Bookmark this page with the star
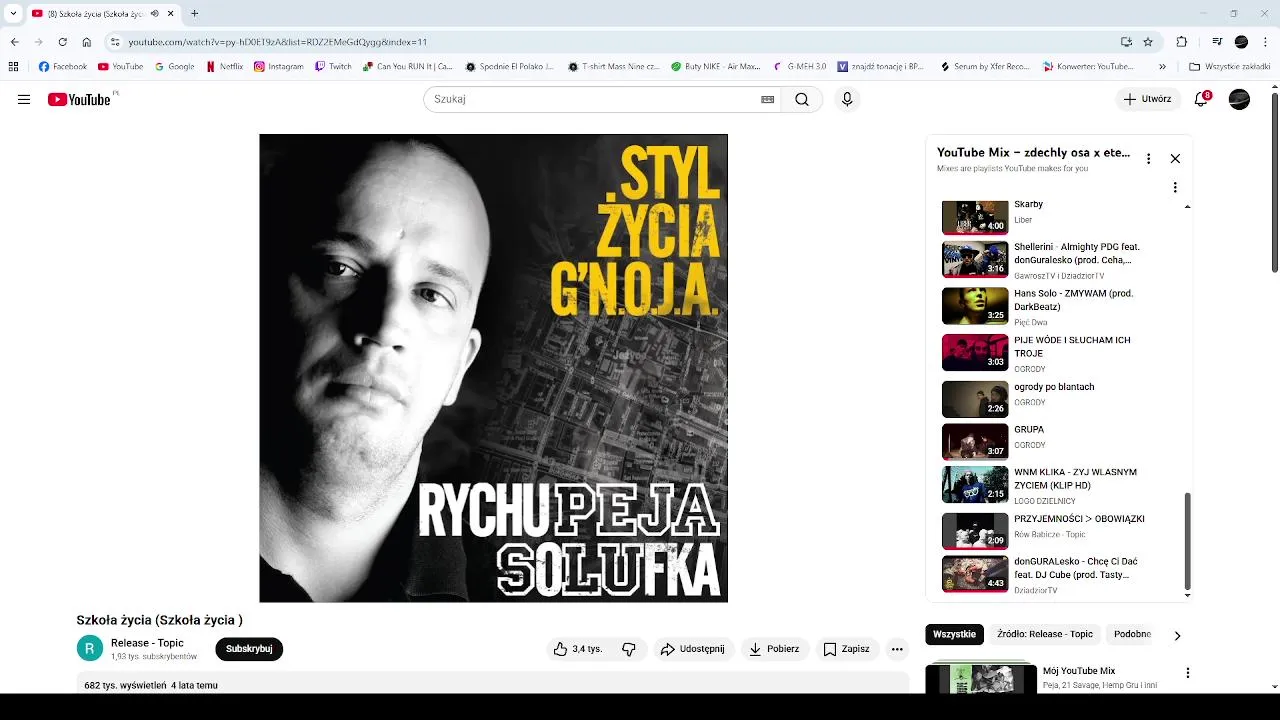 [x=1148, y=42]
